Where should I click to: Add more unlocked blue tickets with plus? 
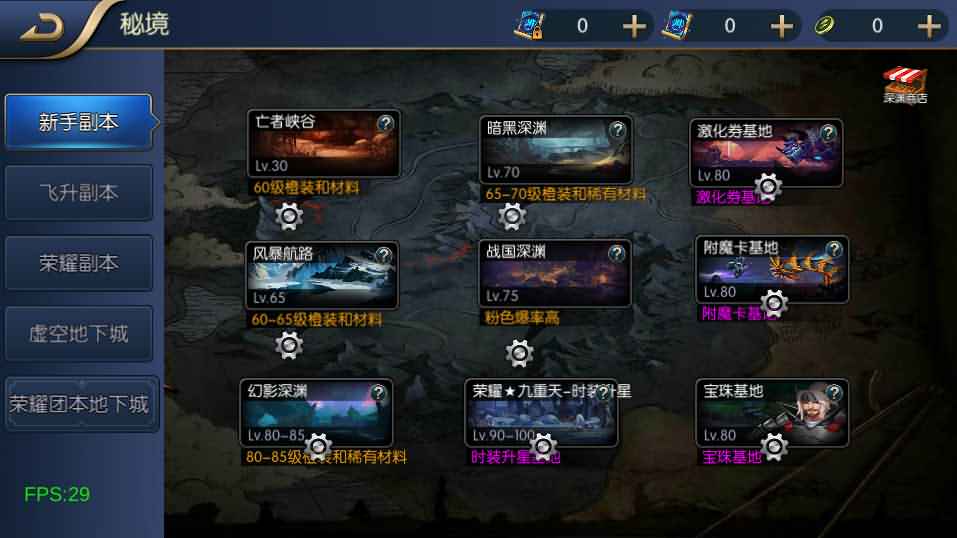[782, 26]
